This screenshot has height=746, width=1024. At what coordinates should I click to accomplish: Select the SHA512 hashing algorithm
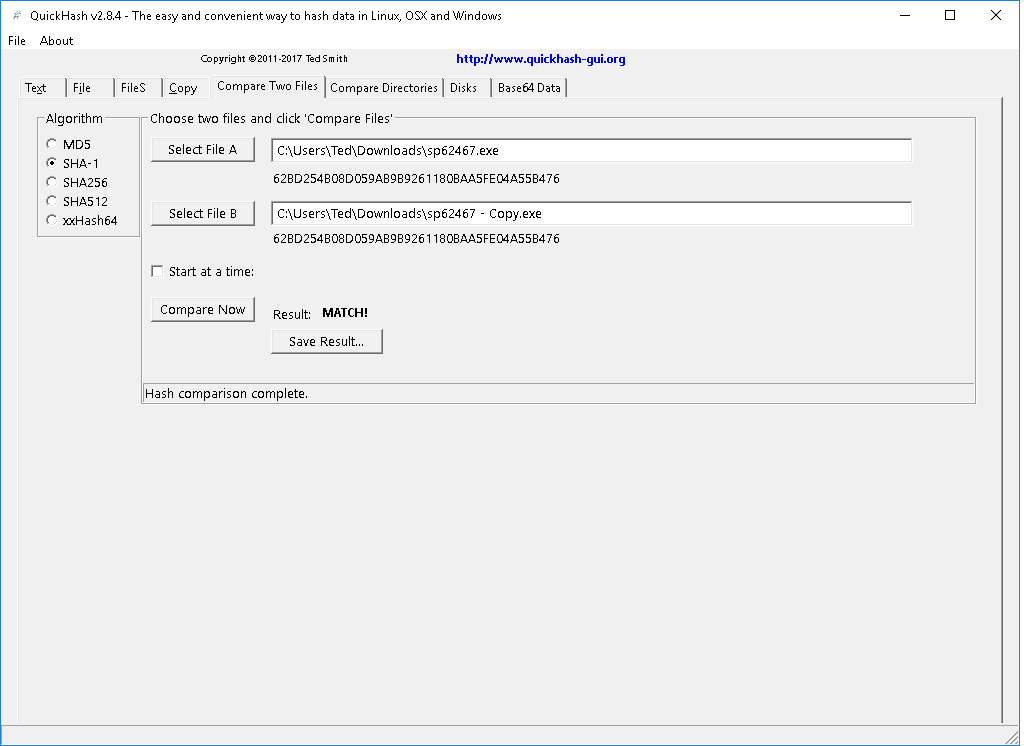[x=51, y=200]
